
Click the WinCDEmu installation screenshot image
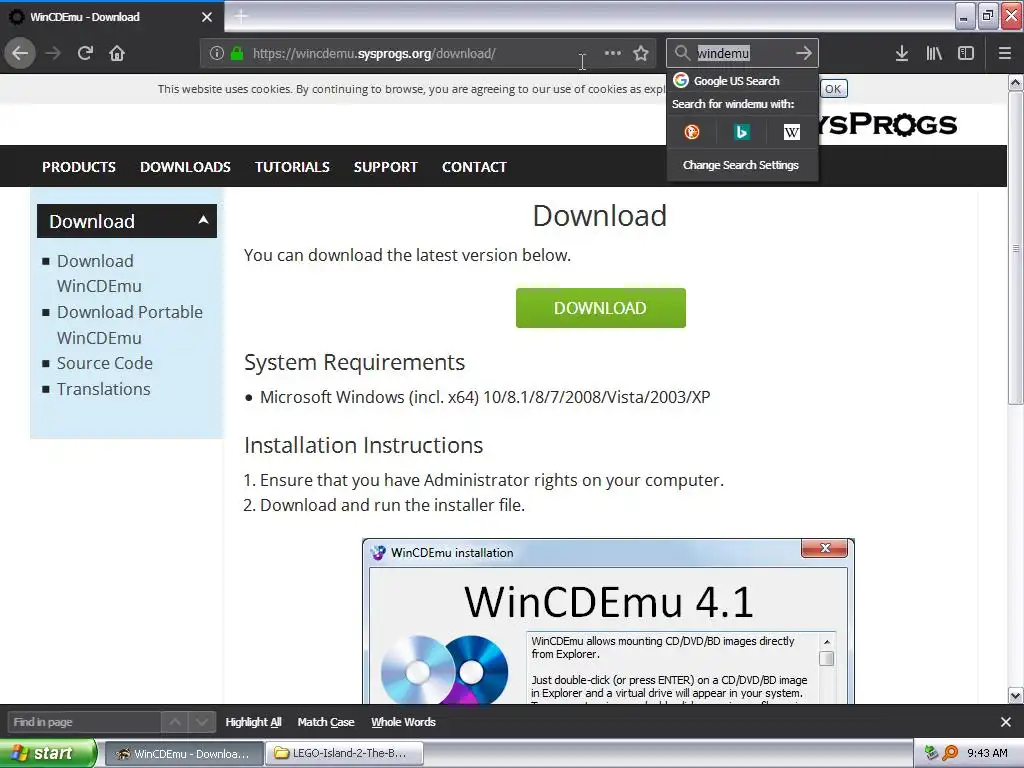tap(608, 621)
